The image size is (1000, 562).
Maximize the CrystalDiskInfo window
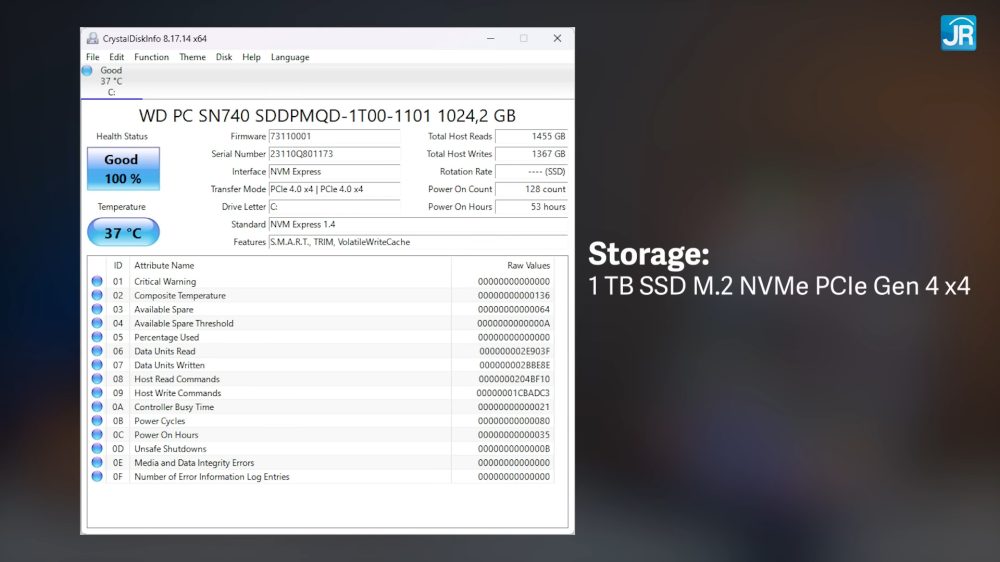pos(523,39)
